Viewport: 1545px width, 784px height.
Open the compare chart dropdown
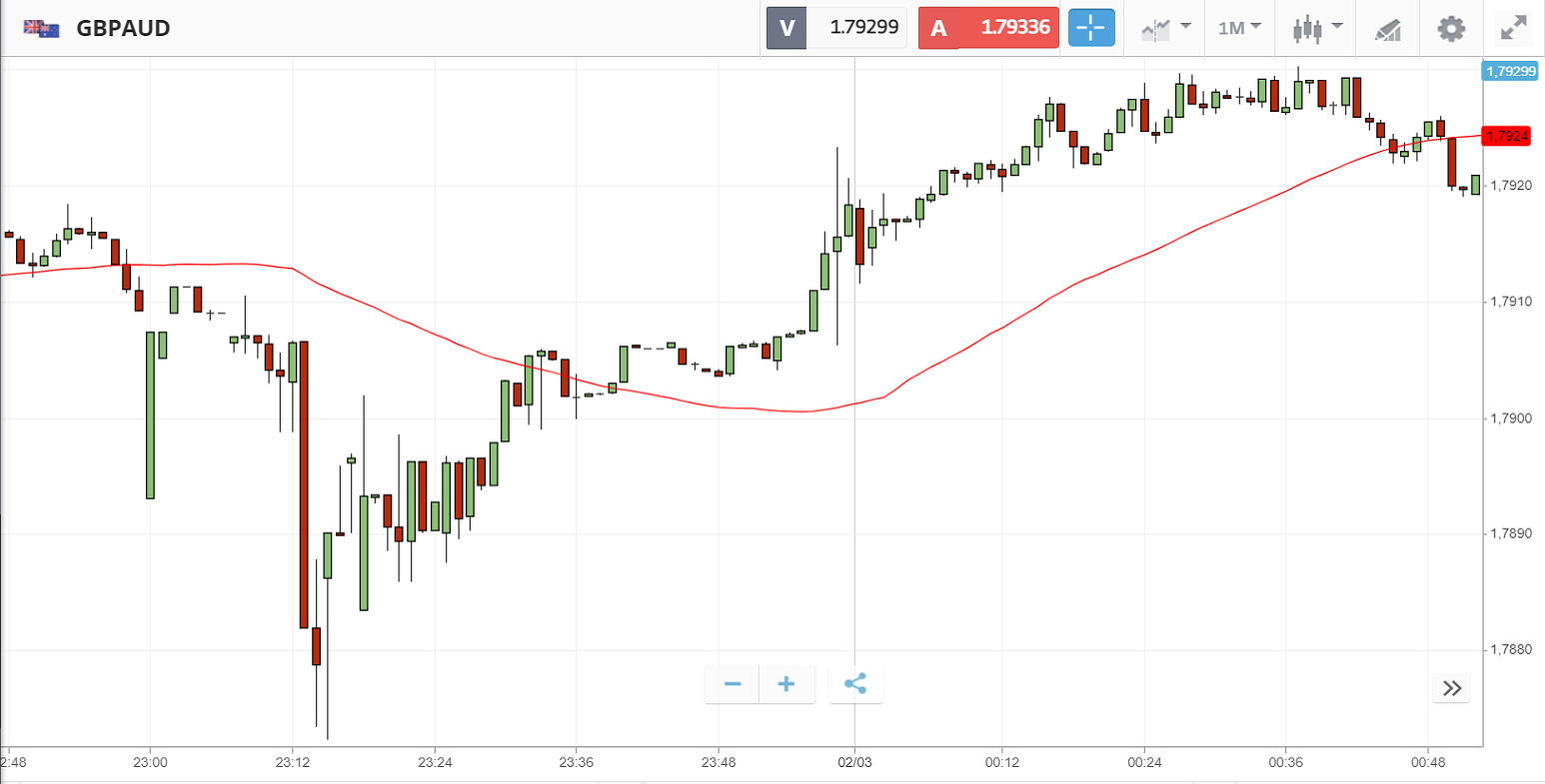click(x=1165, y=28)
